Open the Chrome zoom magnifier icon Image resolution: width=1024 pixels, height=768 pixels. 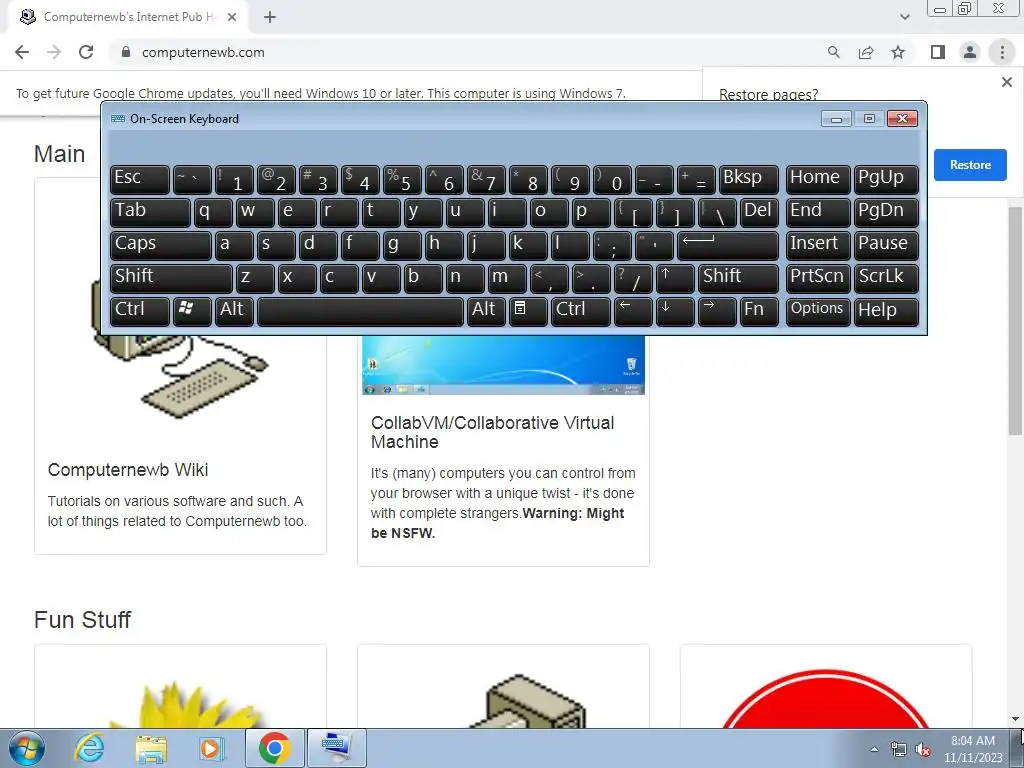point(833,52)
